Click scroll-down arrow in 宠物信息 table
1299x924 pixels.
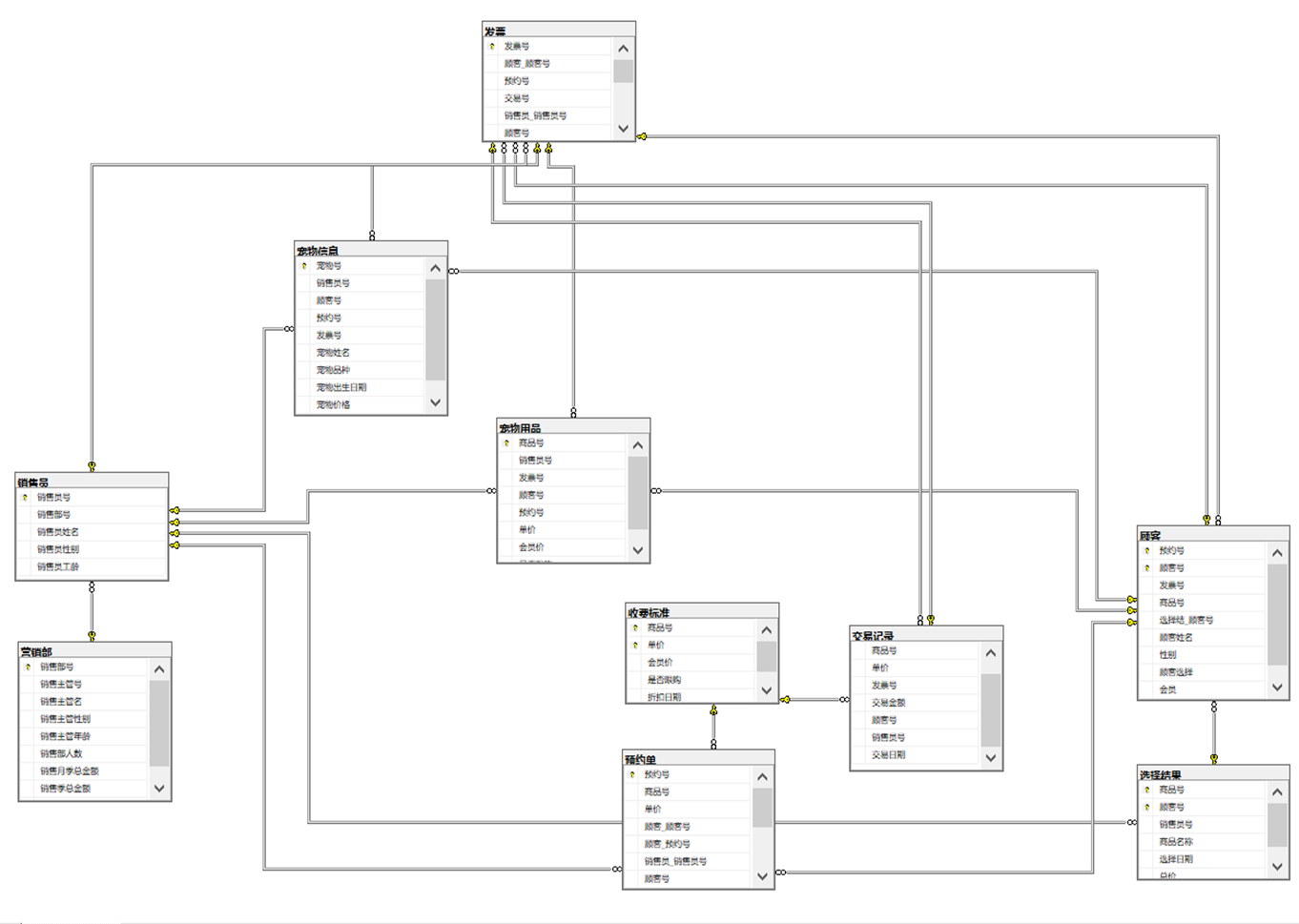[x=435, y=402]
